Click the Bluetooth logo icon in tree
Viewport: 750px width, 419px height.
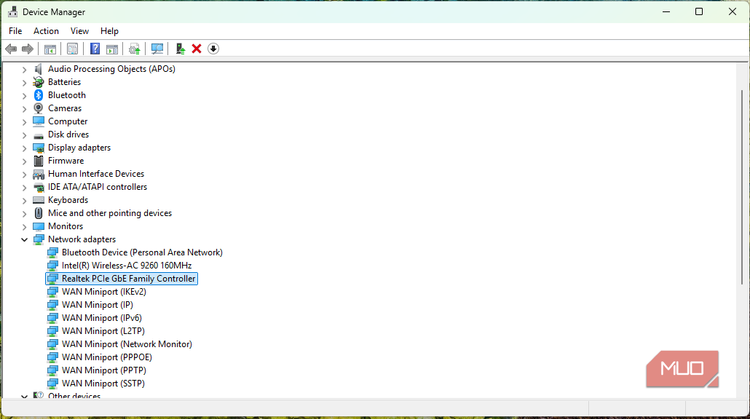pyautogui.click(x=38, y=95)
